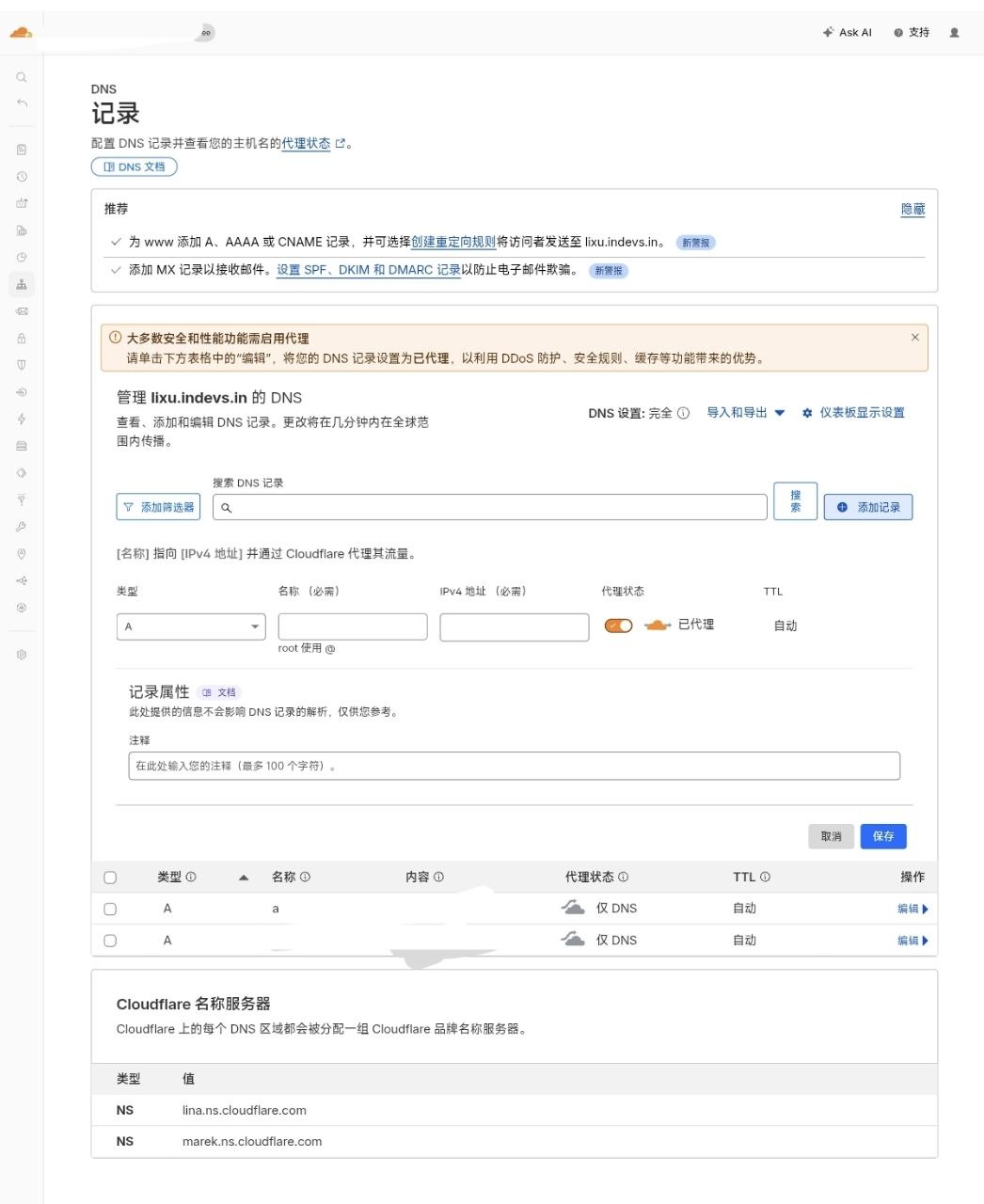Open the Caching drive icon in sidebar

coord(22,446)
